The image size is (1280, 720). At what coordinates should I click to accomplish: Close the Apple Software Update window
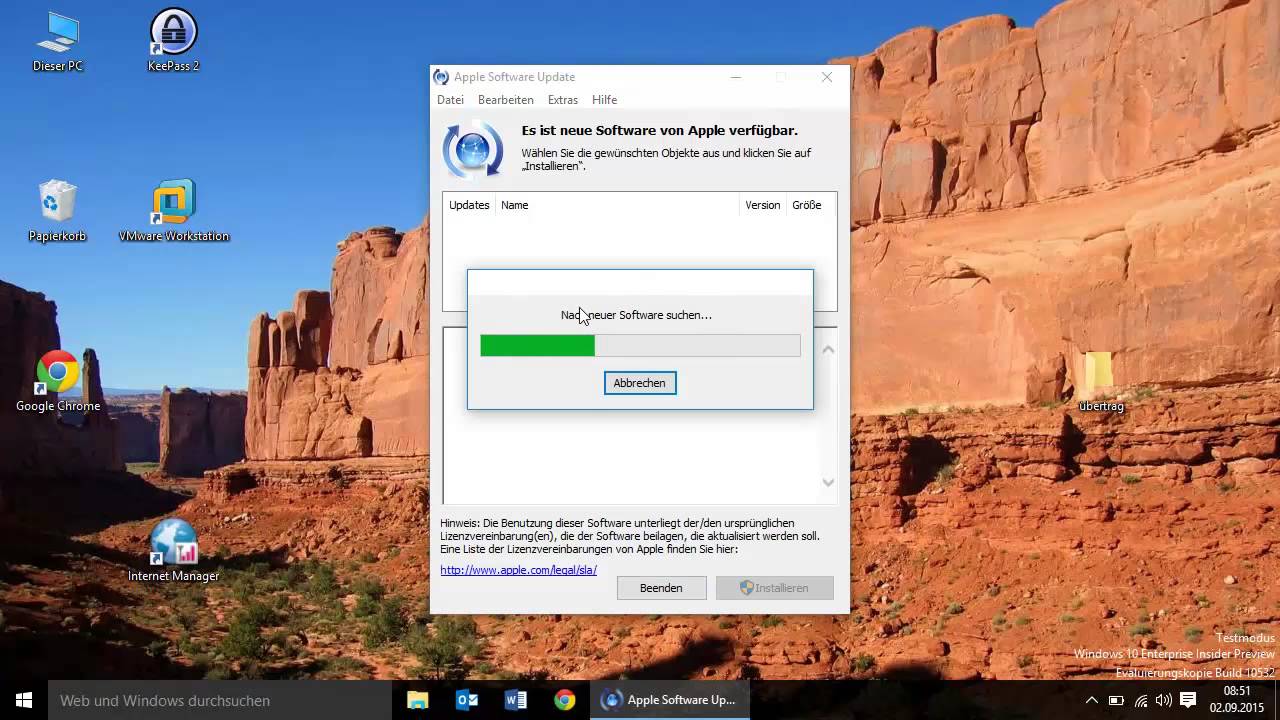(827, 77)
